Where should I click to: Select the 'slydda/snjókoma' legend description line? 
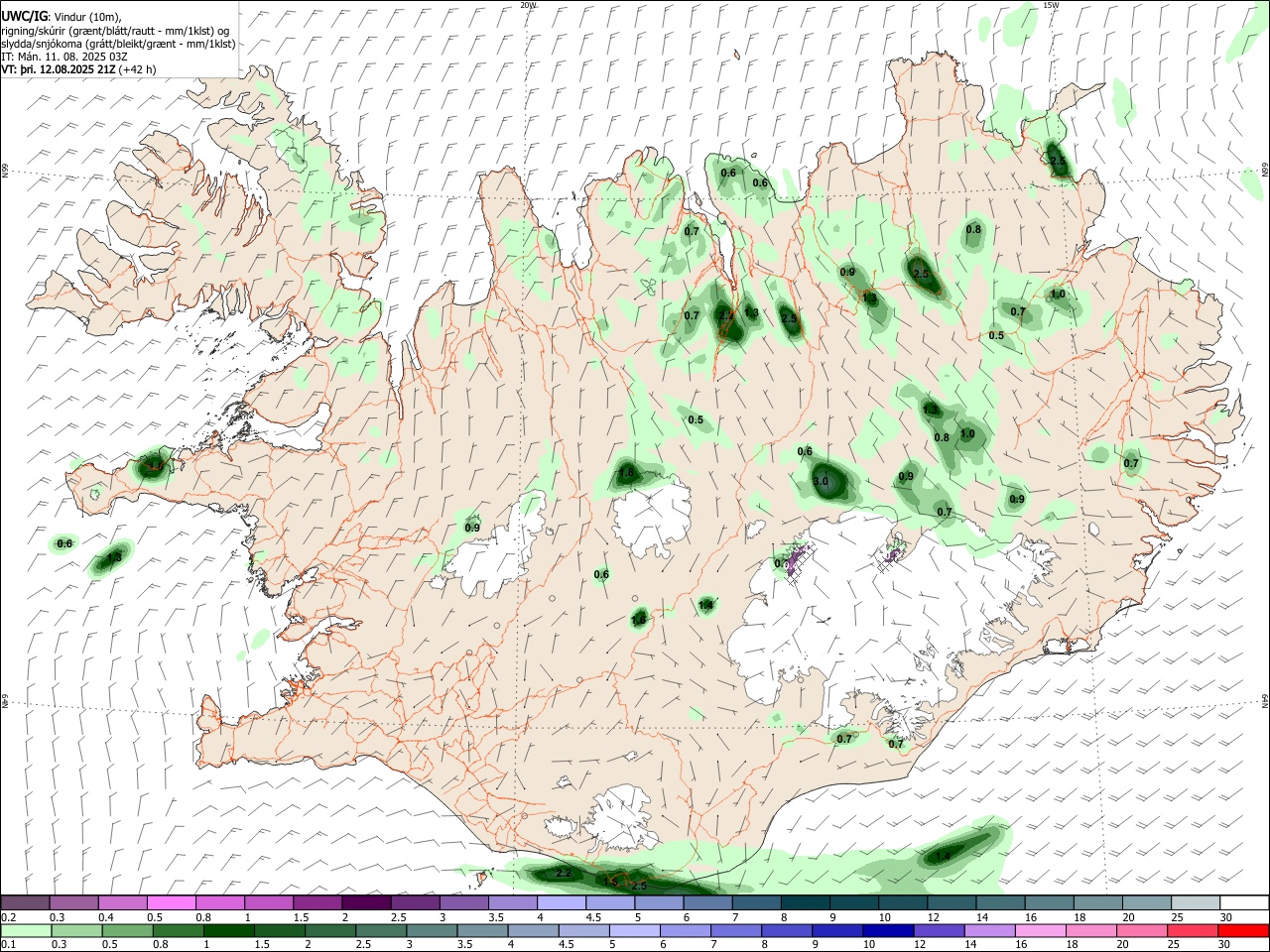(118, 44)
